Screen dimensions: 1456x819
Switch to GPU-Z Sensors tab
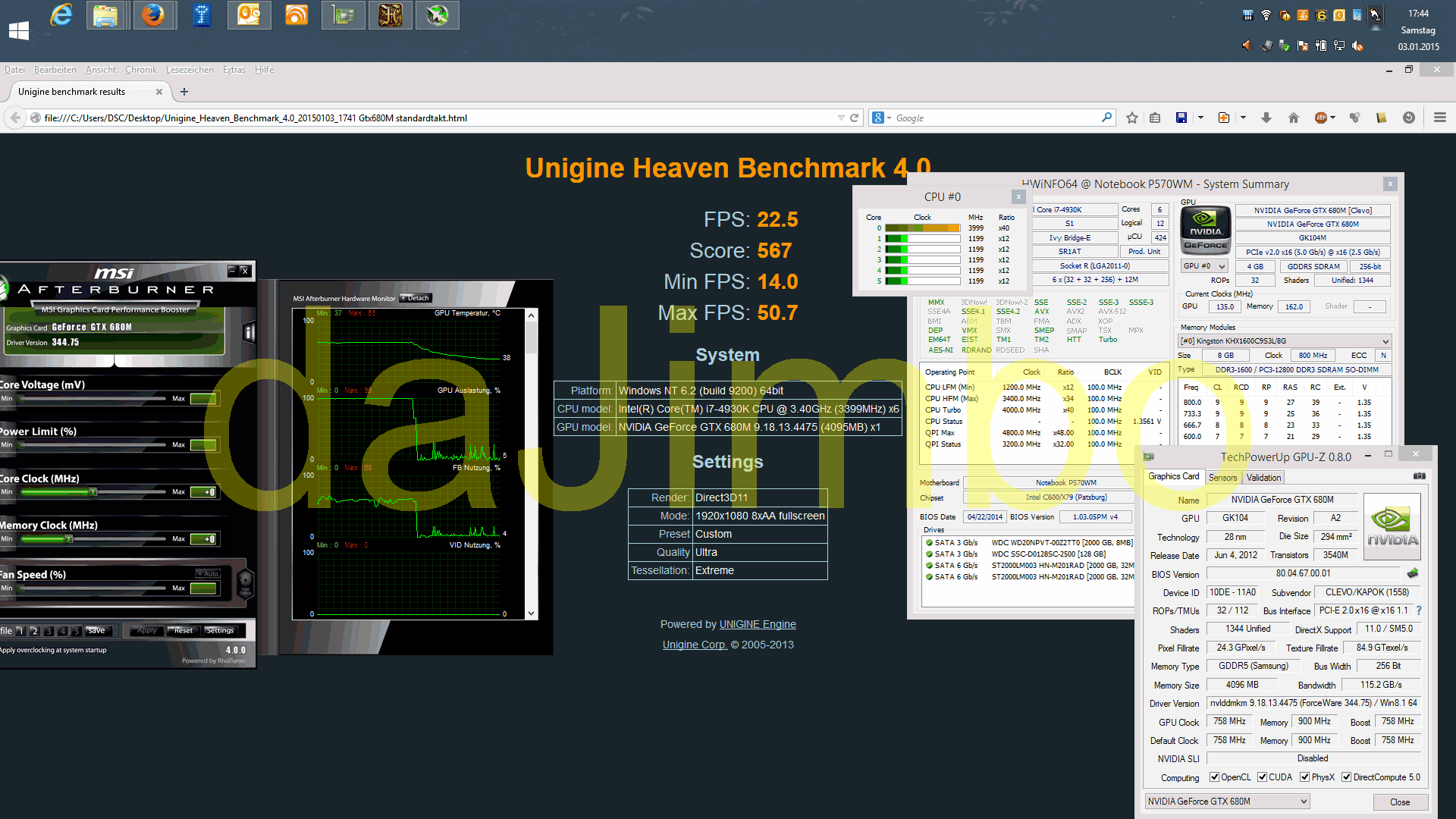tap(1222, 478)
